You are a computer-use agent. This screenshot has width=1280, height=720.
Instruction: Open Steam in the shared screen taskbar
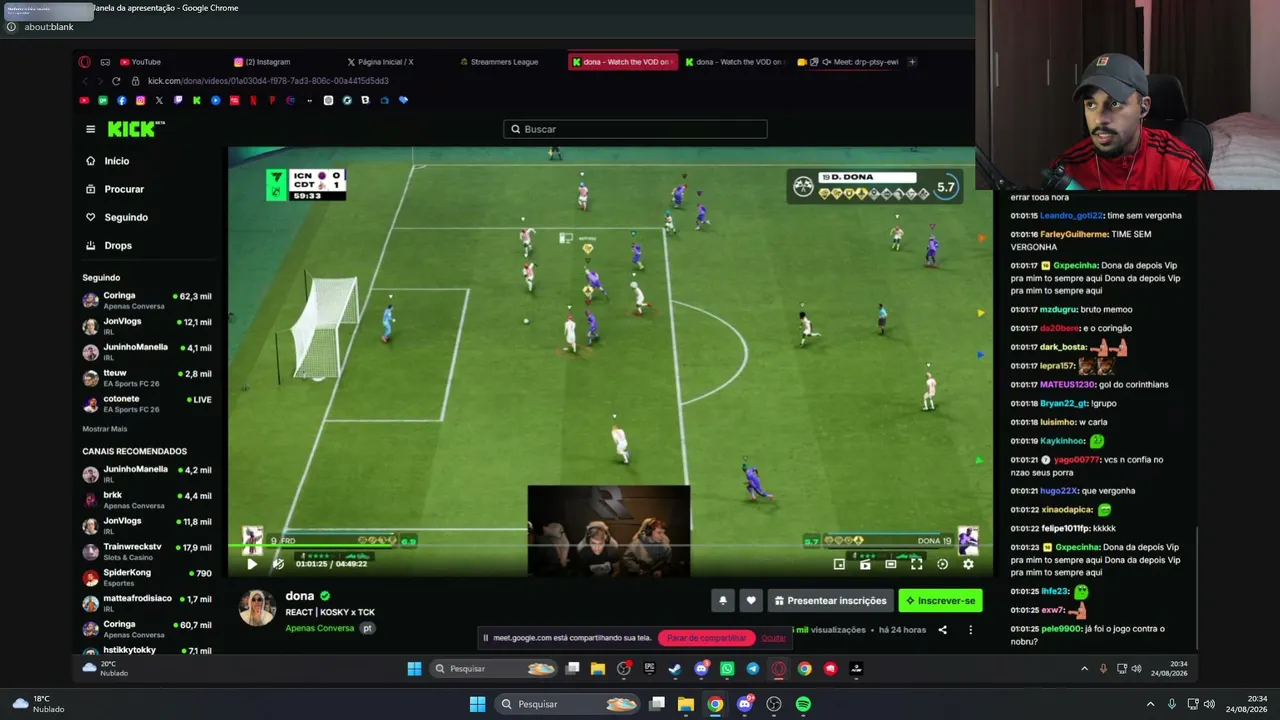point(675,669)
